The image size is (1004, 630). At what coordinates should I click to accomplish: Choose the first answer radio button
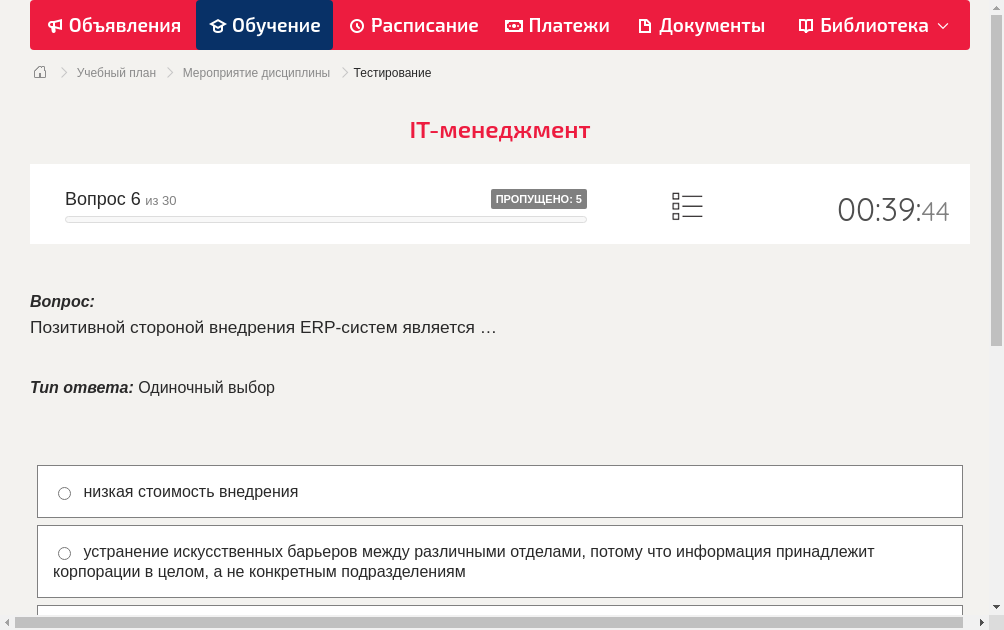point(64,492)
